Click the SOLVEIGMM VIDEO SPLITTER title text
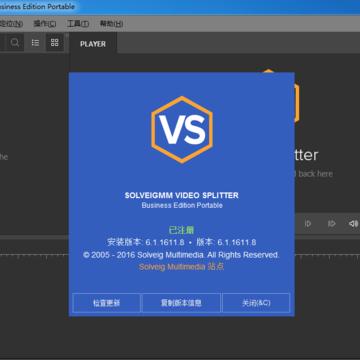 [x=182, y=195]
